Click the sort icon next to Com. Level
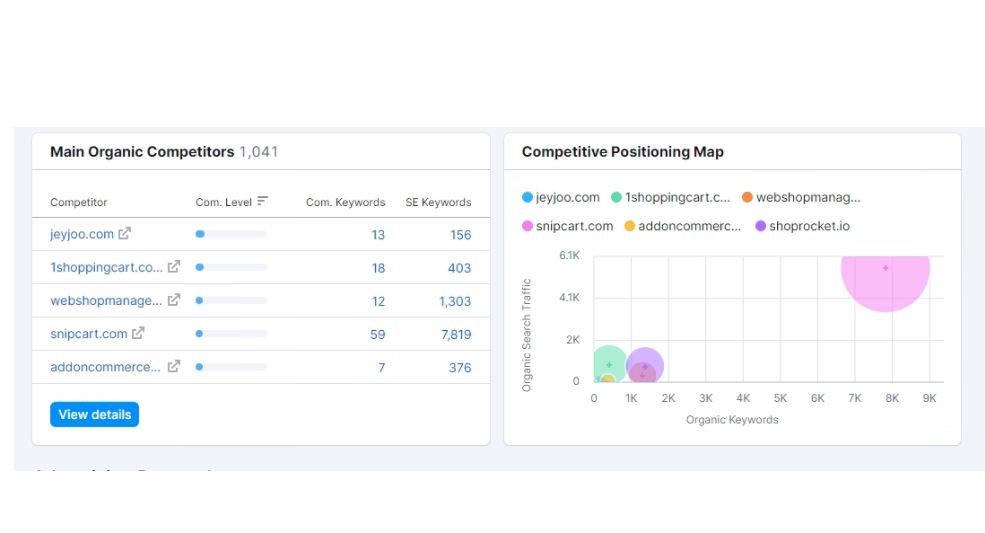The width and height of the screenshot is (985, 533). (x=263, y=201)
